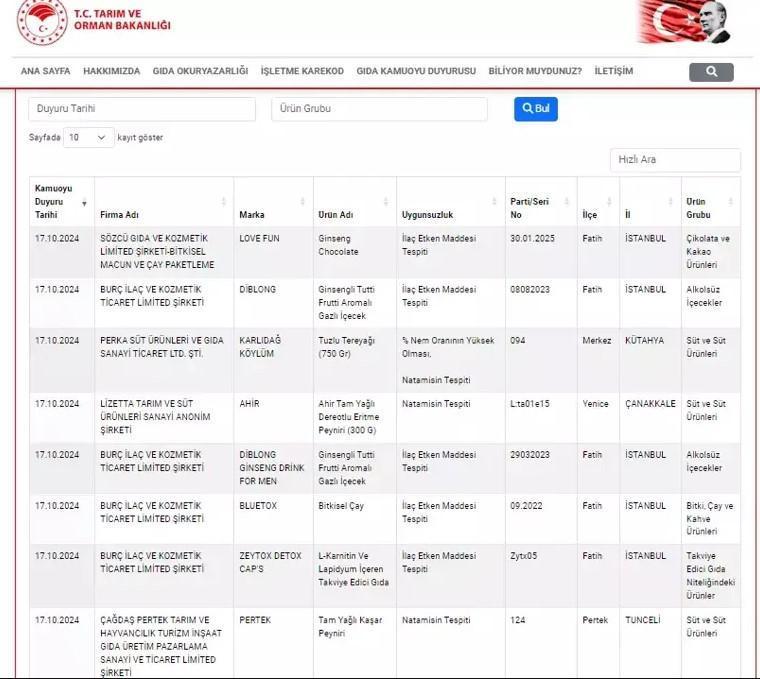760x679 pixels.
Task: Click the magnifier search icon in navbar
Action: [711, 72]
